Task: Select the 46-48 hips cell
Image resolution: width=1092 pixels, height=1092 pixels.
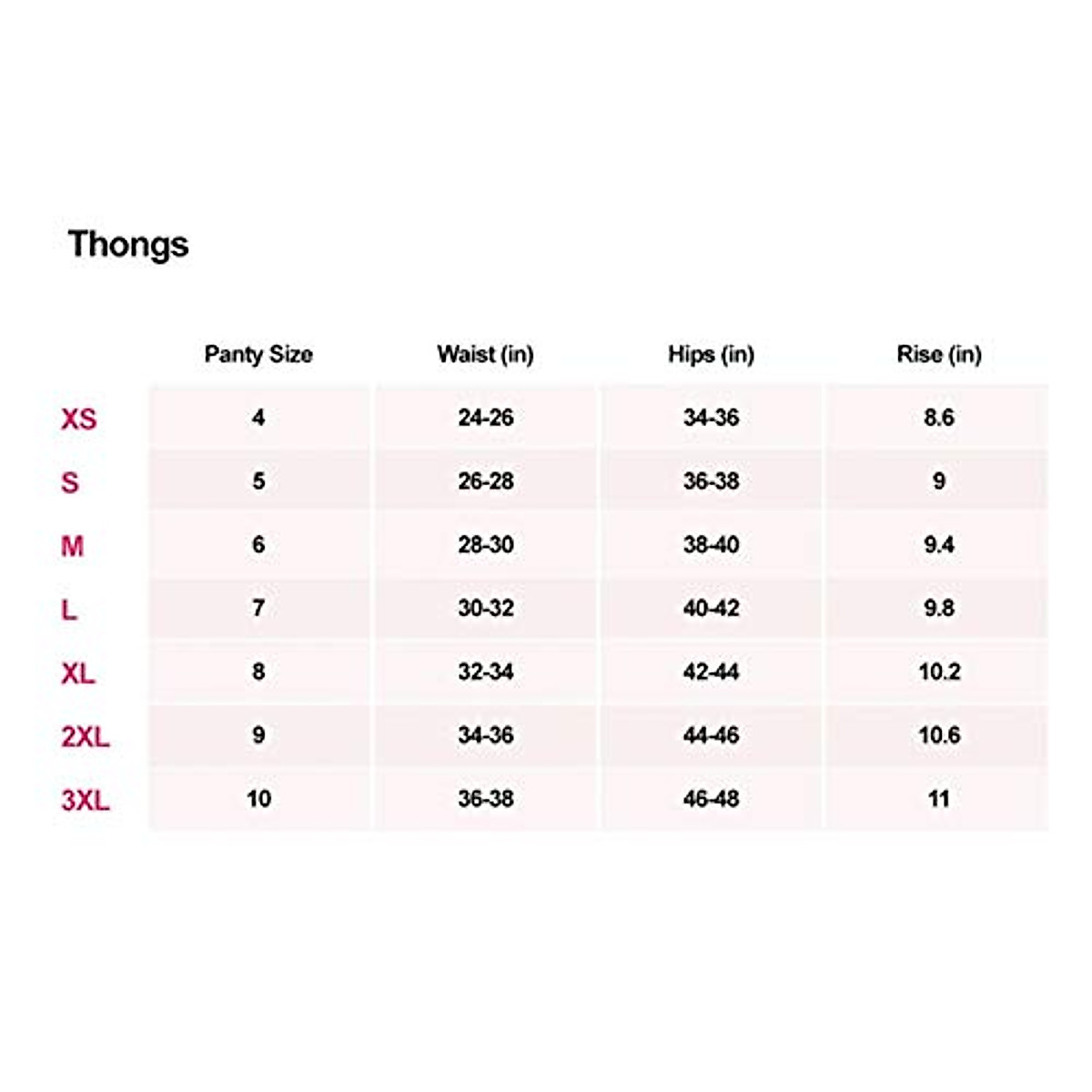Action: pos(711,799)
